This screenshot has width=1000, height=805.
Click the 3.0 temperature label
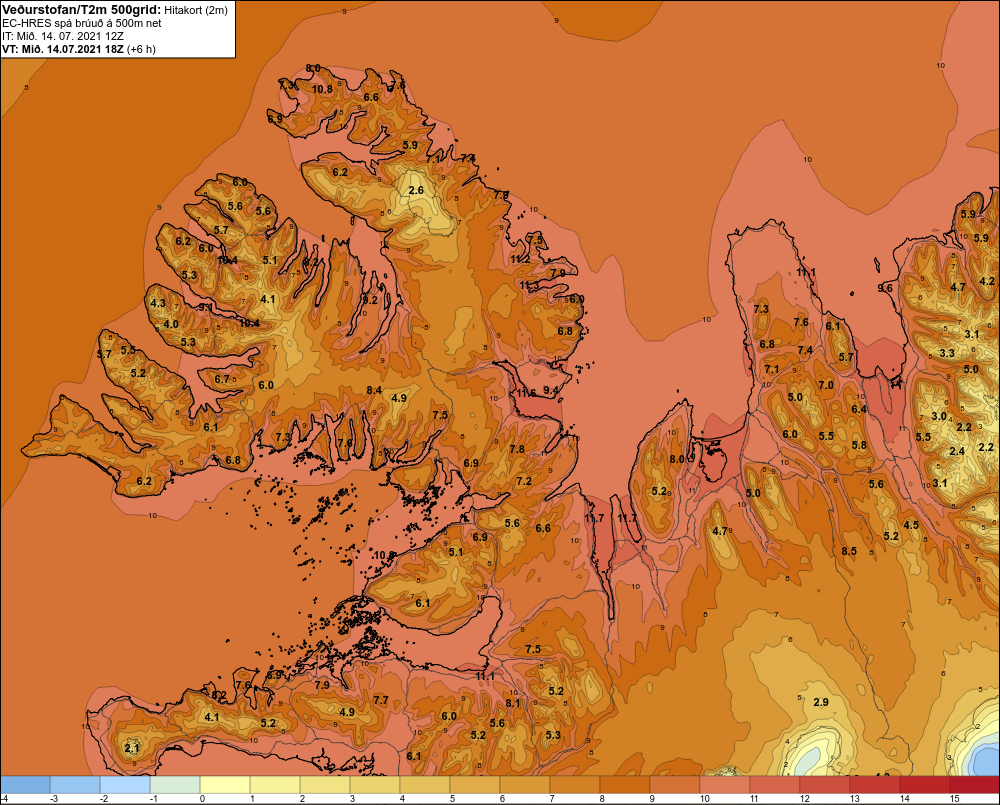pos(939,417)
